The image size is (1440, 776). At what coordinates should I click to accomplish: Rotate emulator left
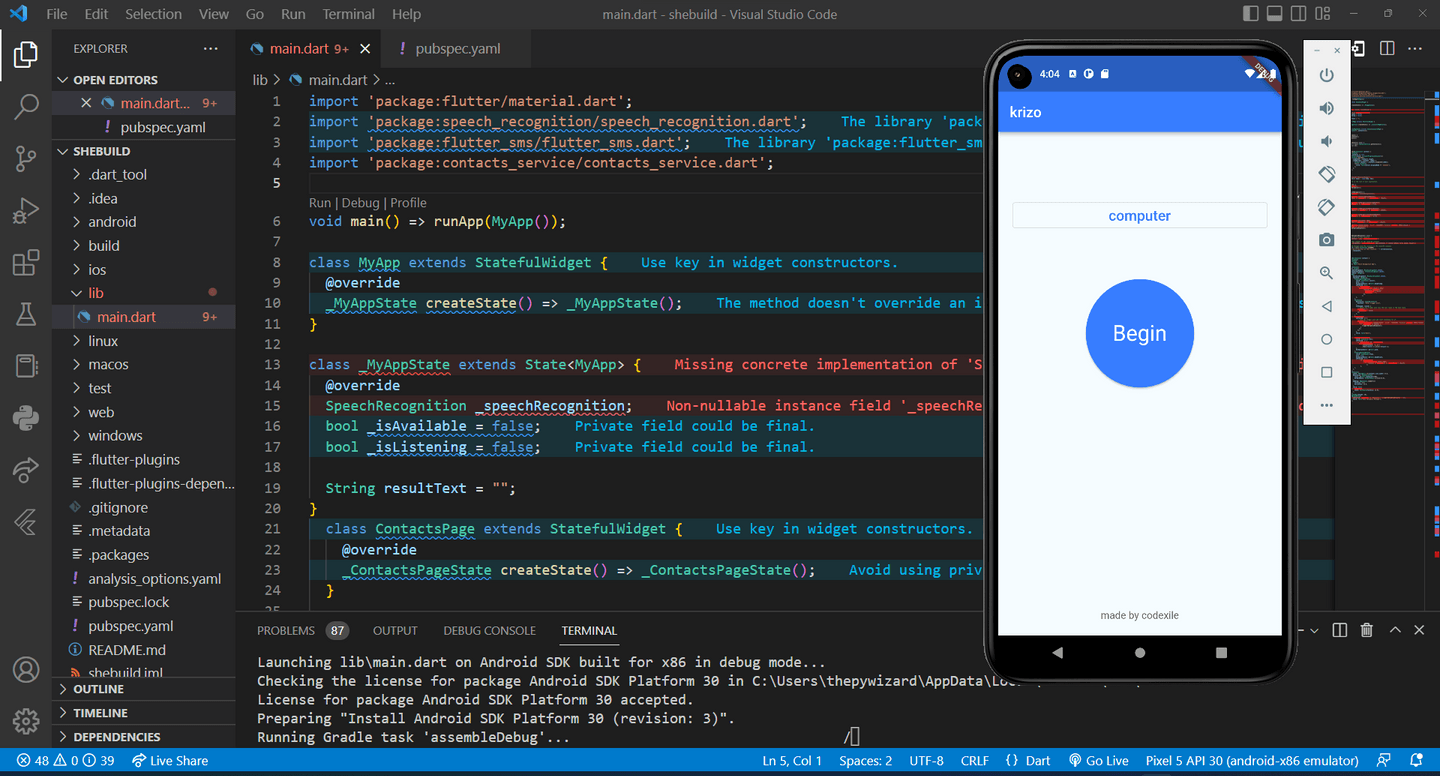1327,174
